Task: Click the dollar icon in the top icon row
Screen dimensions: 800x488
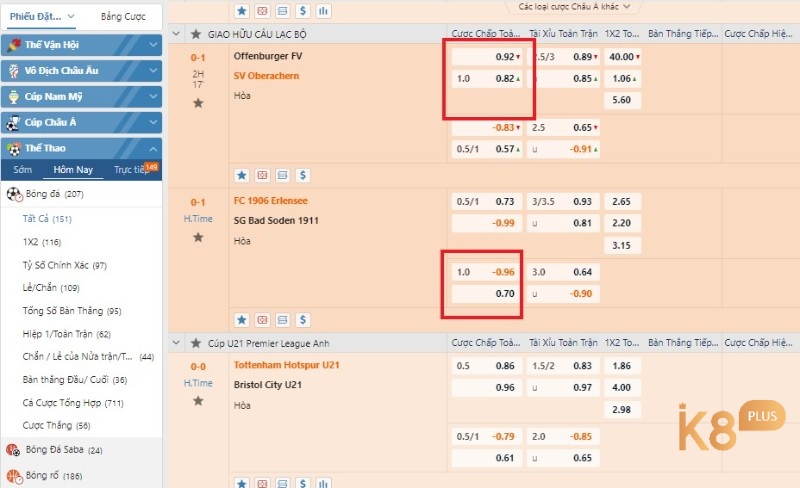Action: (303, 11)
